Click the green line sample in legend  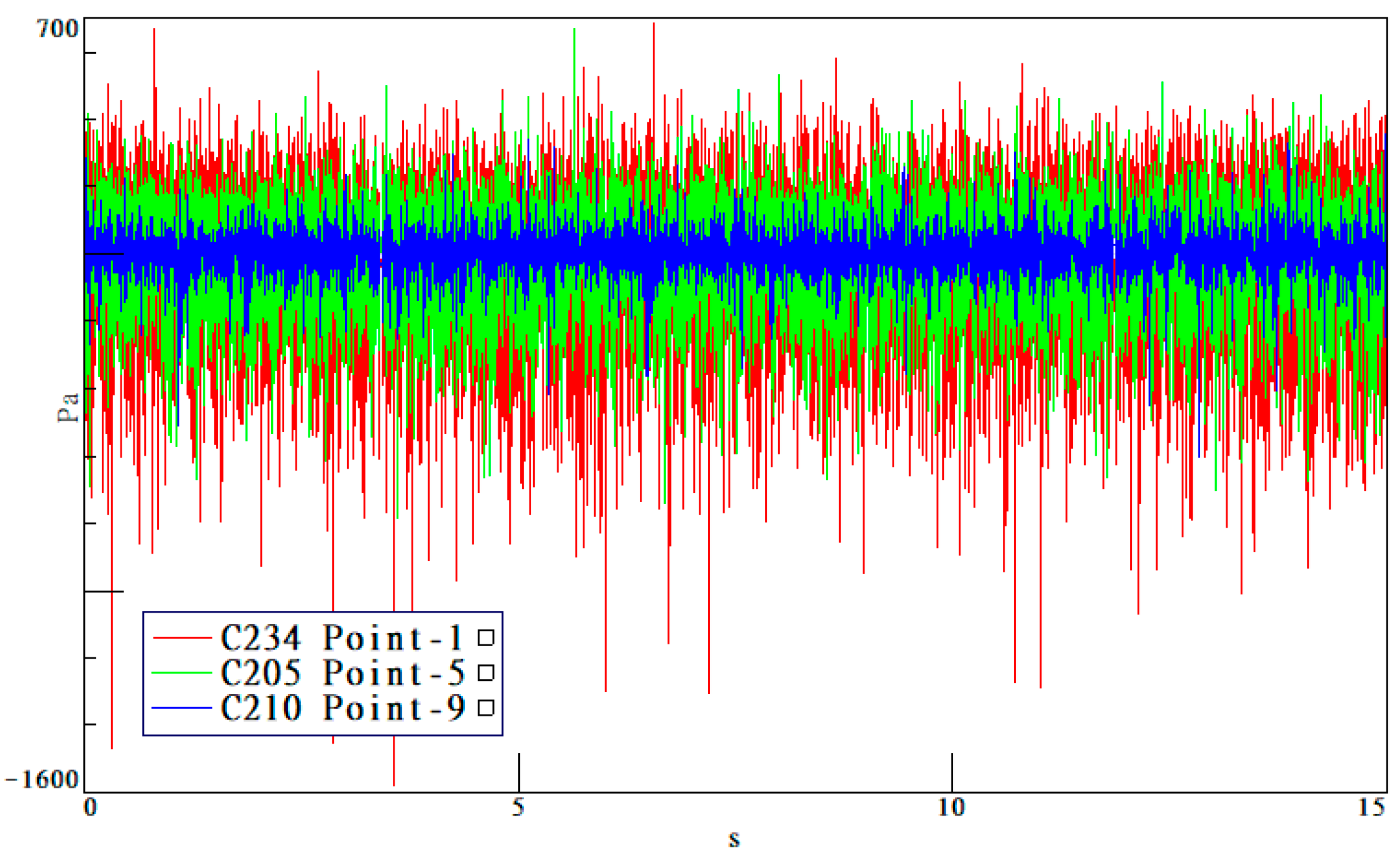click(182, 672)
